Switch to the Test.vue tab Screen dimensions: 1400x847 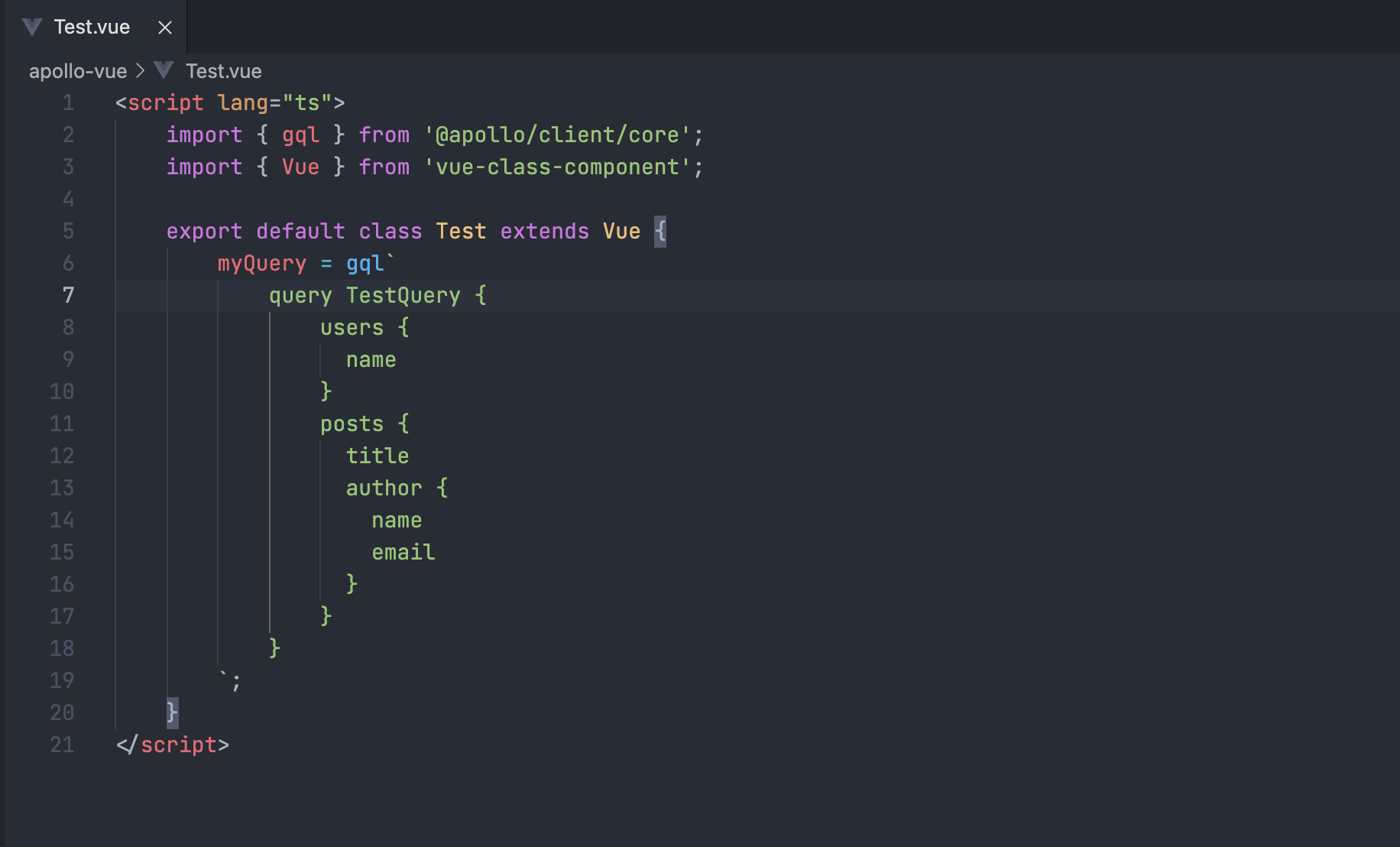point(92,26)
